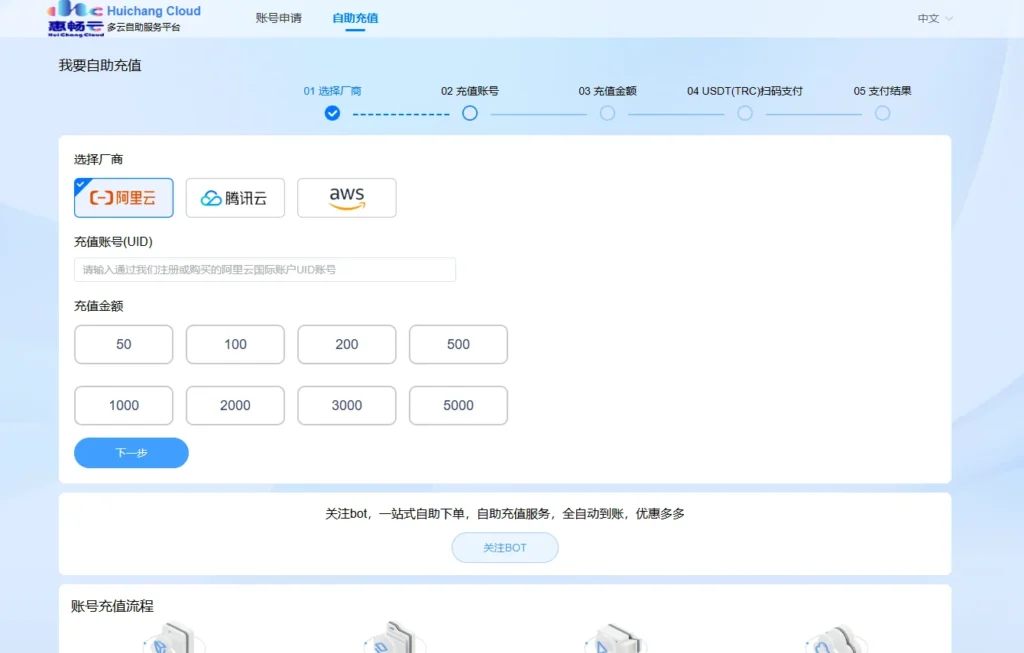This screenshot has height=653, width=1024.
Task: Open the 账号申请 tab
Action: point(279,18)
